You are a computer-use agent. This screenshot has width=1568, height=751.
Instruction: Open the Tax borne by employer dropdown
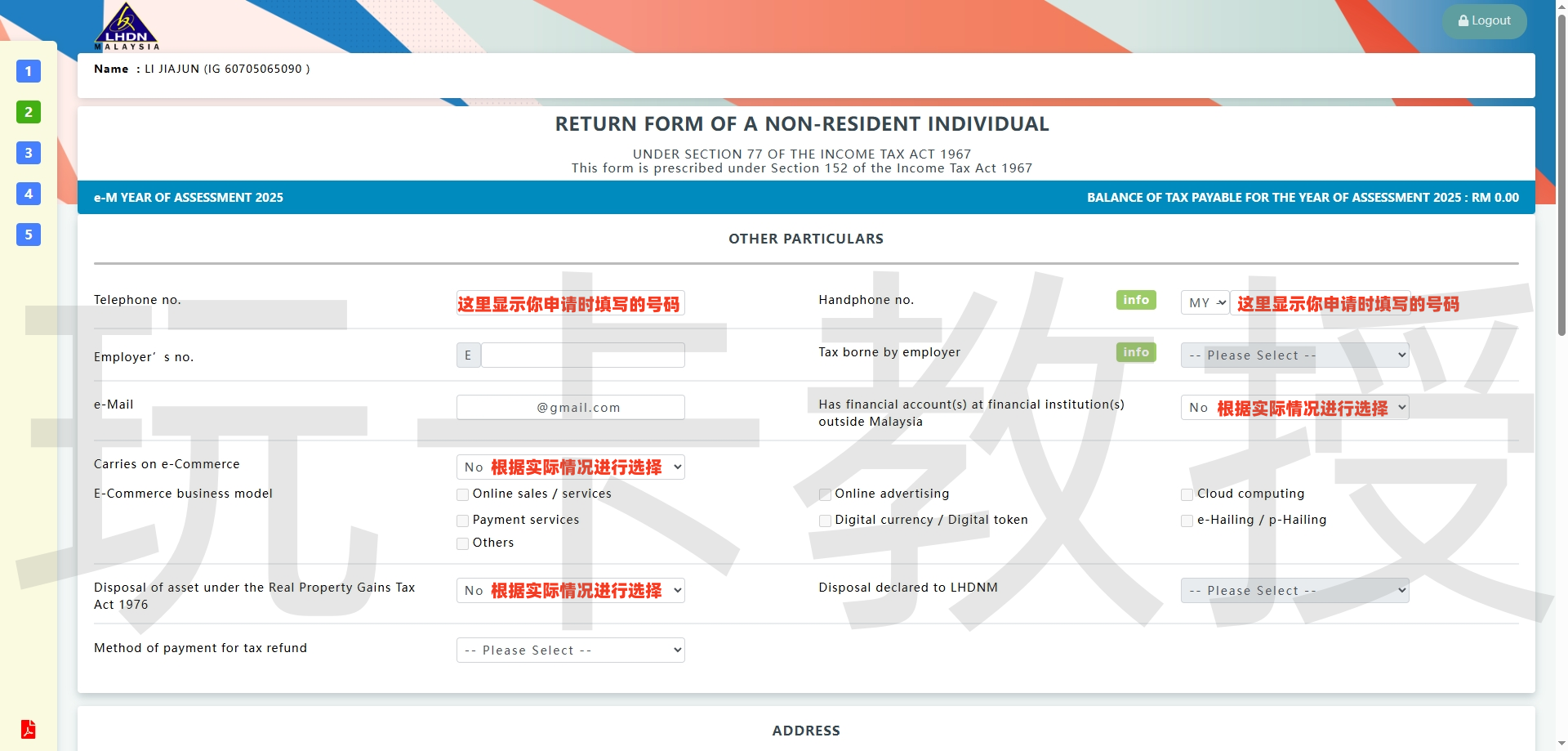(1294, 355)
